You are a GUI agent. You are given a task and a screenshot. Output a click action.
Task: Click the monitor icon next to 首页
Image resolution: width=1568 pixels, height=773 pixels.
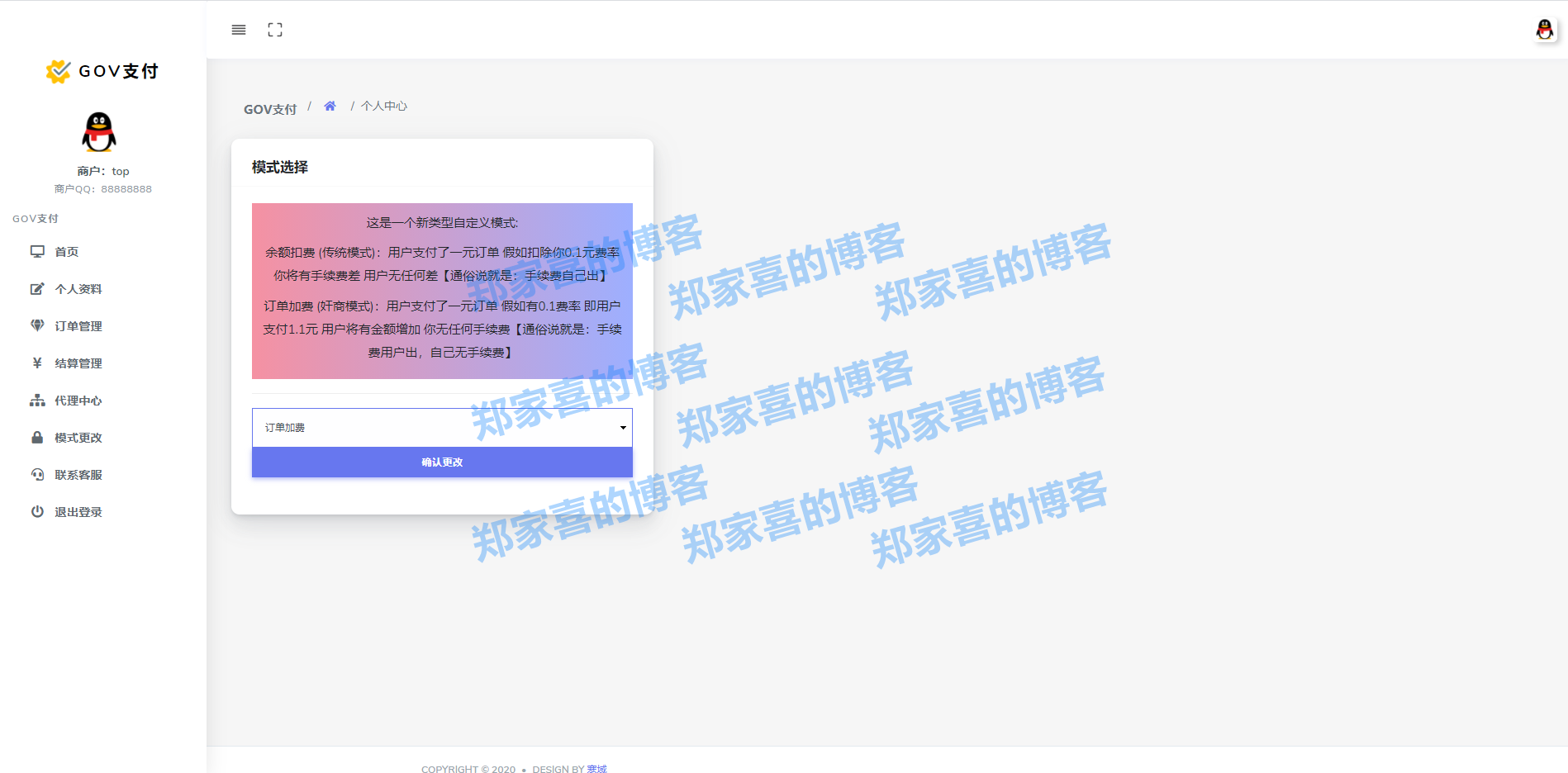37,251
